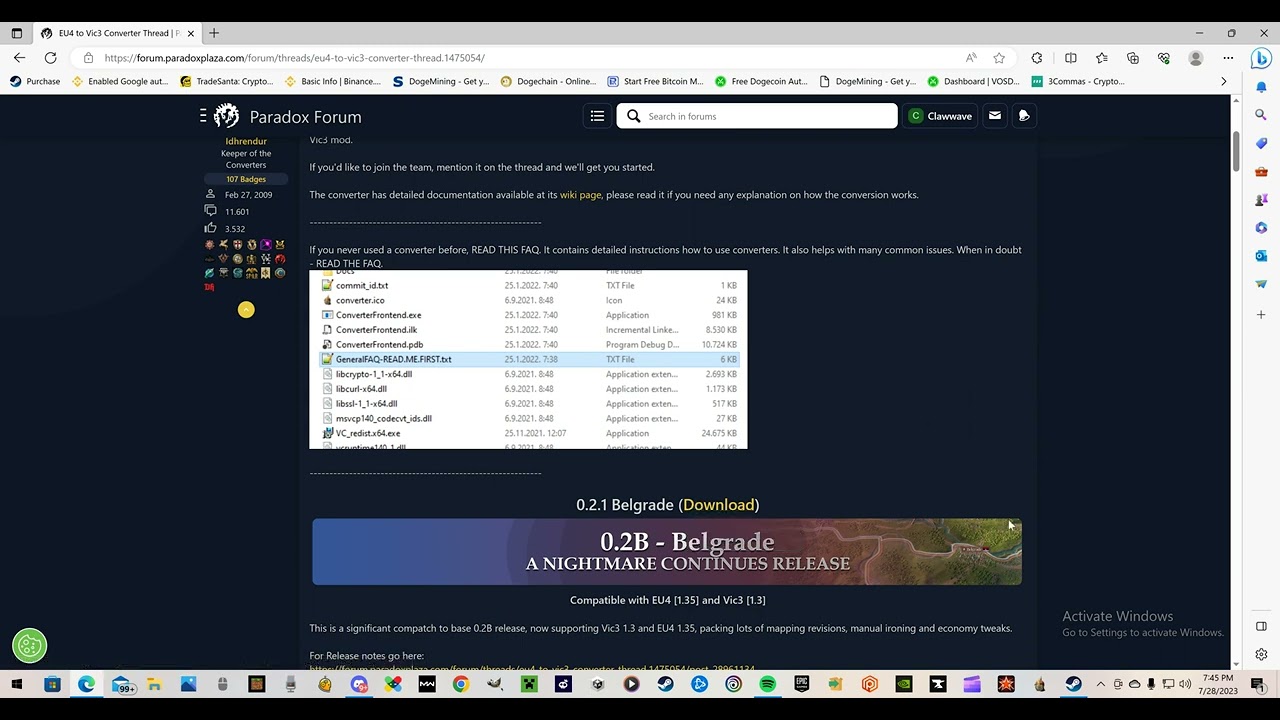Open the Purchase bookmark

coord(35,81)
